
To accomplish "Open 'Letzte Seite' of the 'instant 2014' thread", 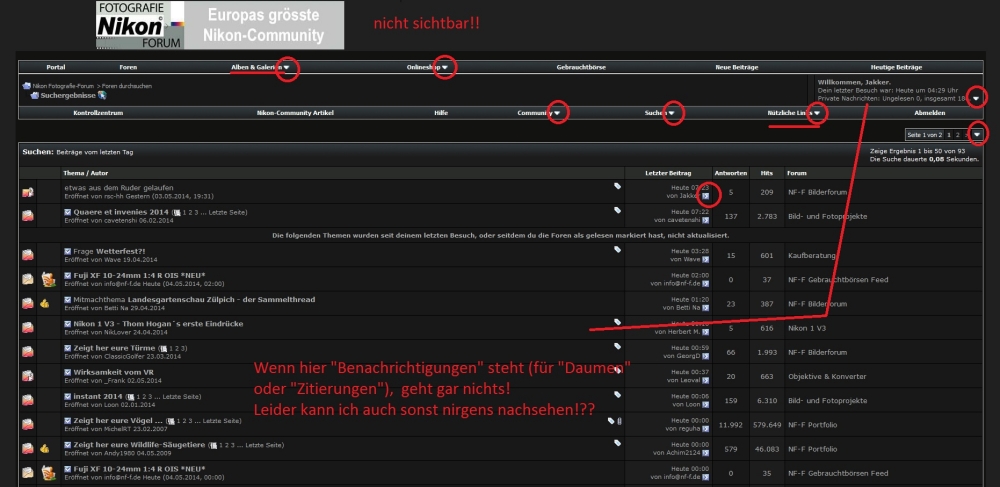I will [x=180, y=396].
